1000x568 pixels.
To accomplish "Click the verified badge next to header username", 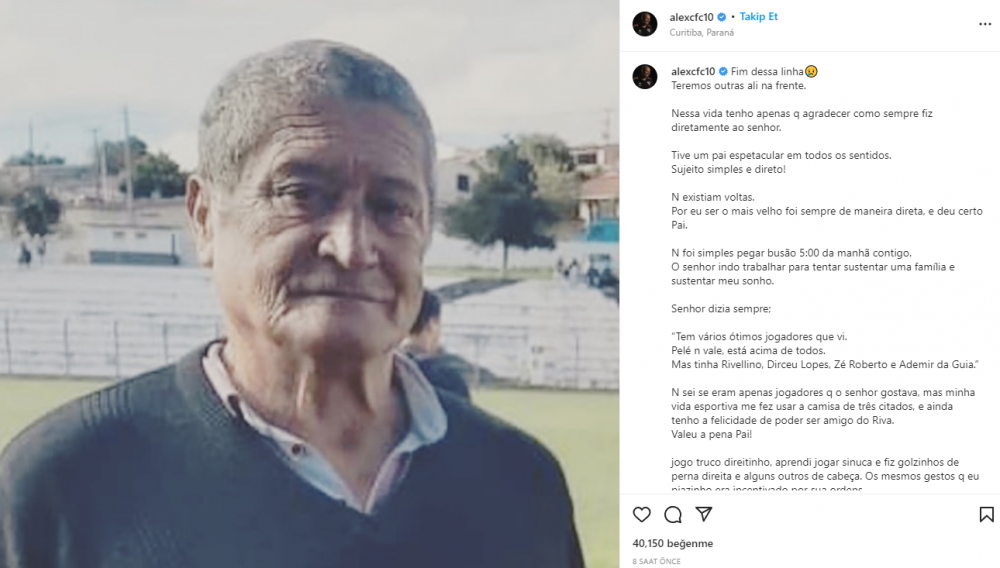I will click(x=722, y=17).
